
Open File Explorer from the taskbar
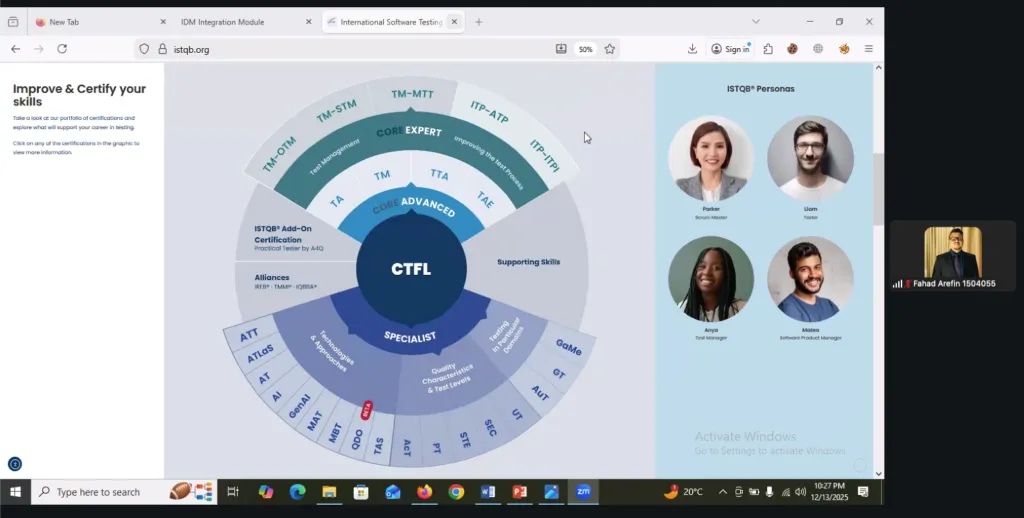[329, 492]
